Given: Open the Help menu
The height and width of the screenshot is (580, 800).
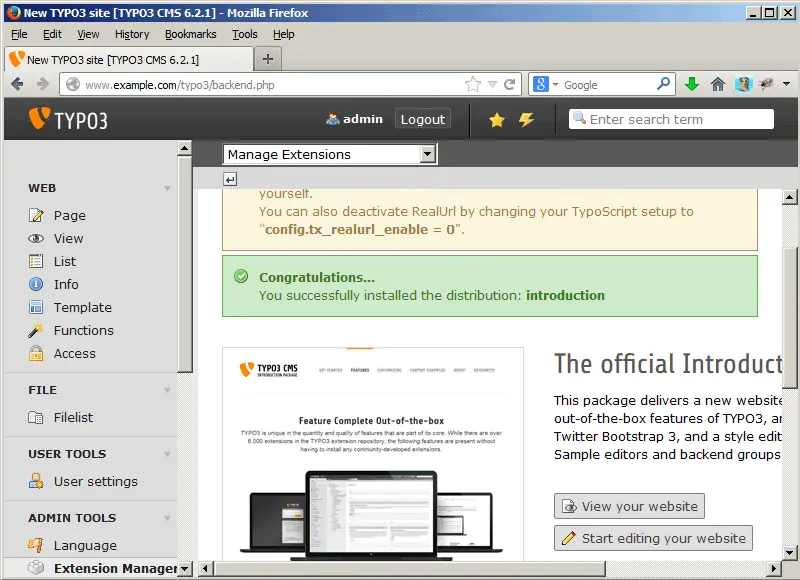Looking at the screenshot, I should point(283,34).
